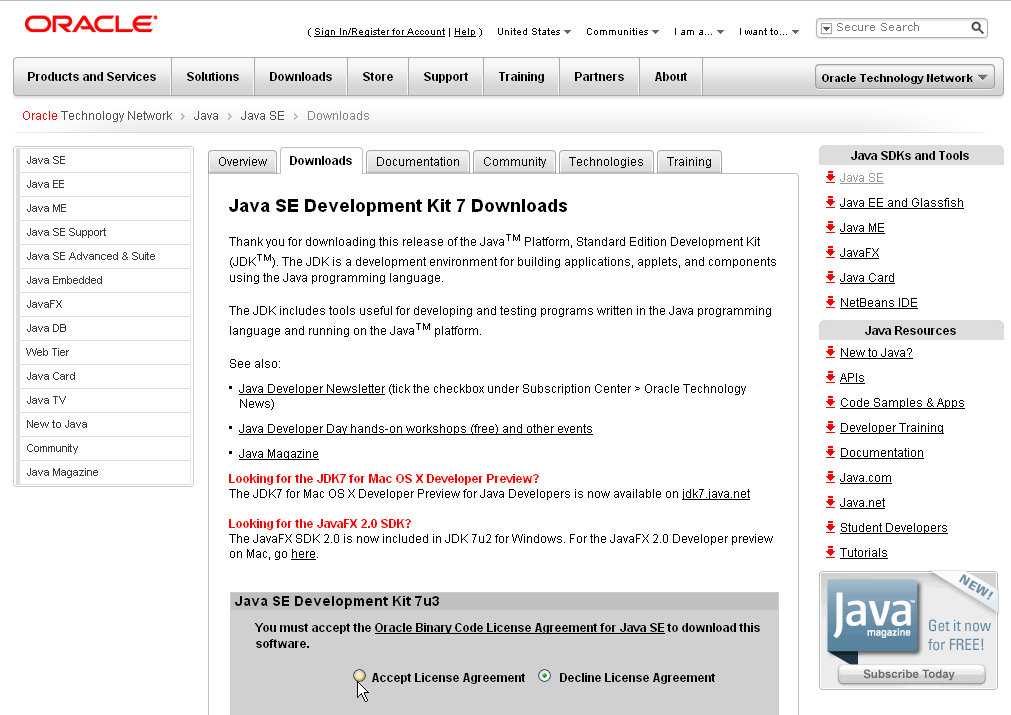The image size is (1011, 715).
Task: Go to Java SE breadcrumb
Action: coord(262,116)
